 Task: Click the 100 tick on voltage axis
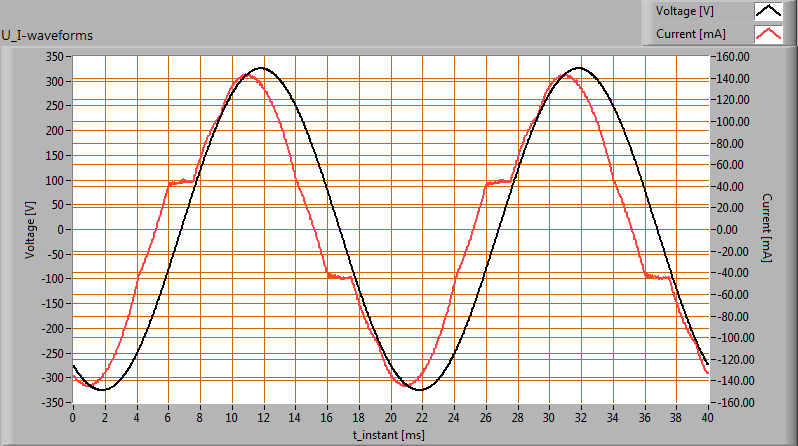click(x=55, y=180)
